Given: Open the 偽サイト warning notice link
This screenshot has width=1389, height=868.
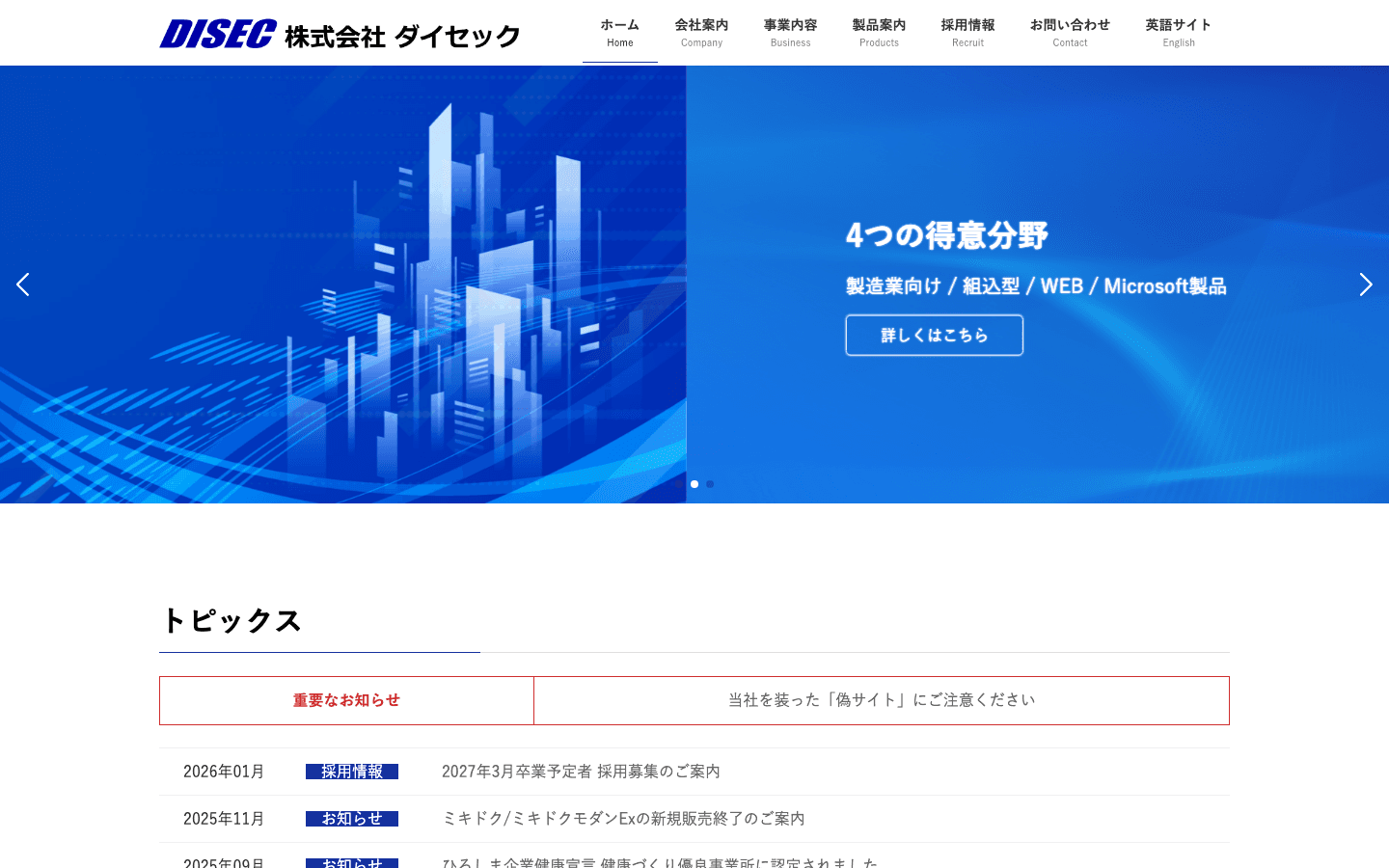Looking at the screenshot, I should point(882,700).
